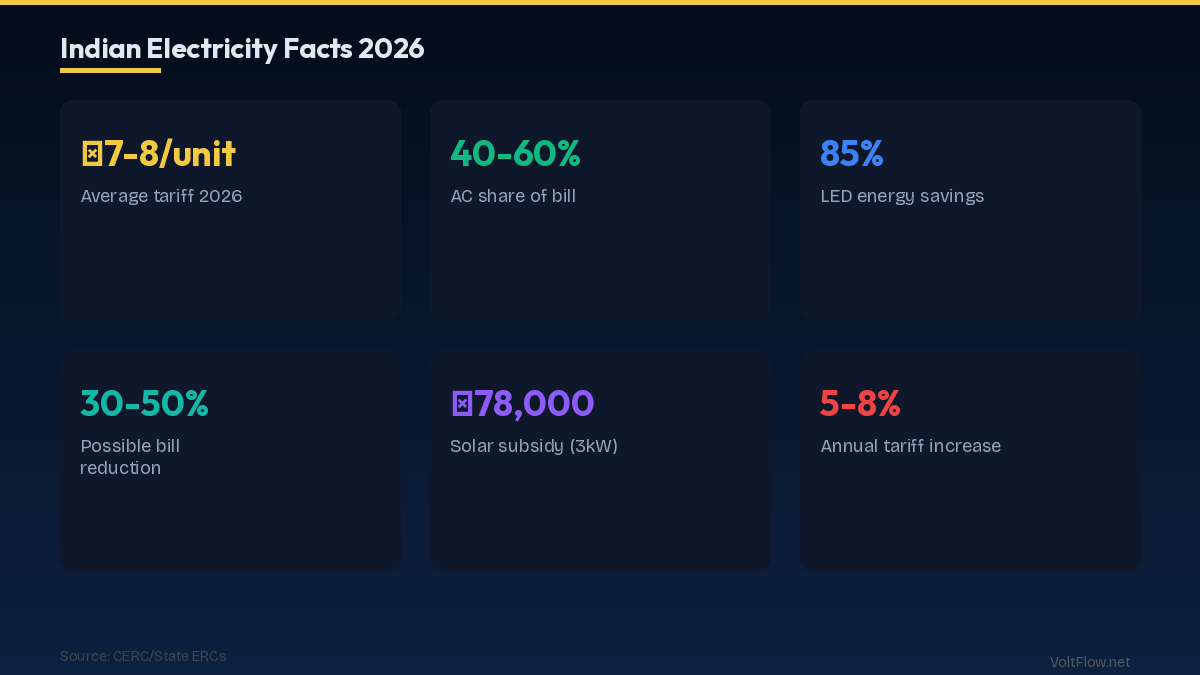
Task: Select the purple ₹78,000 amount
Action: pyautogui.click(x=522, y=403)
